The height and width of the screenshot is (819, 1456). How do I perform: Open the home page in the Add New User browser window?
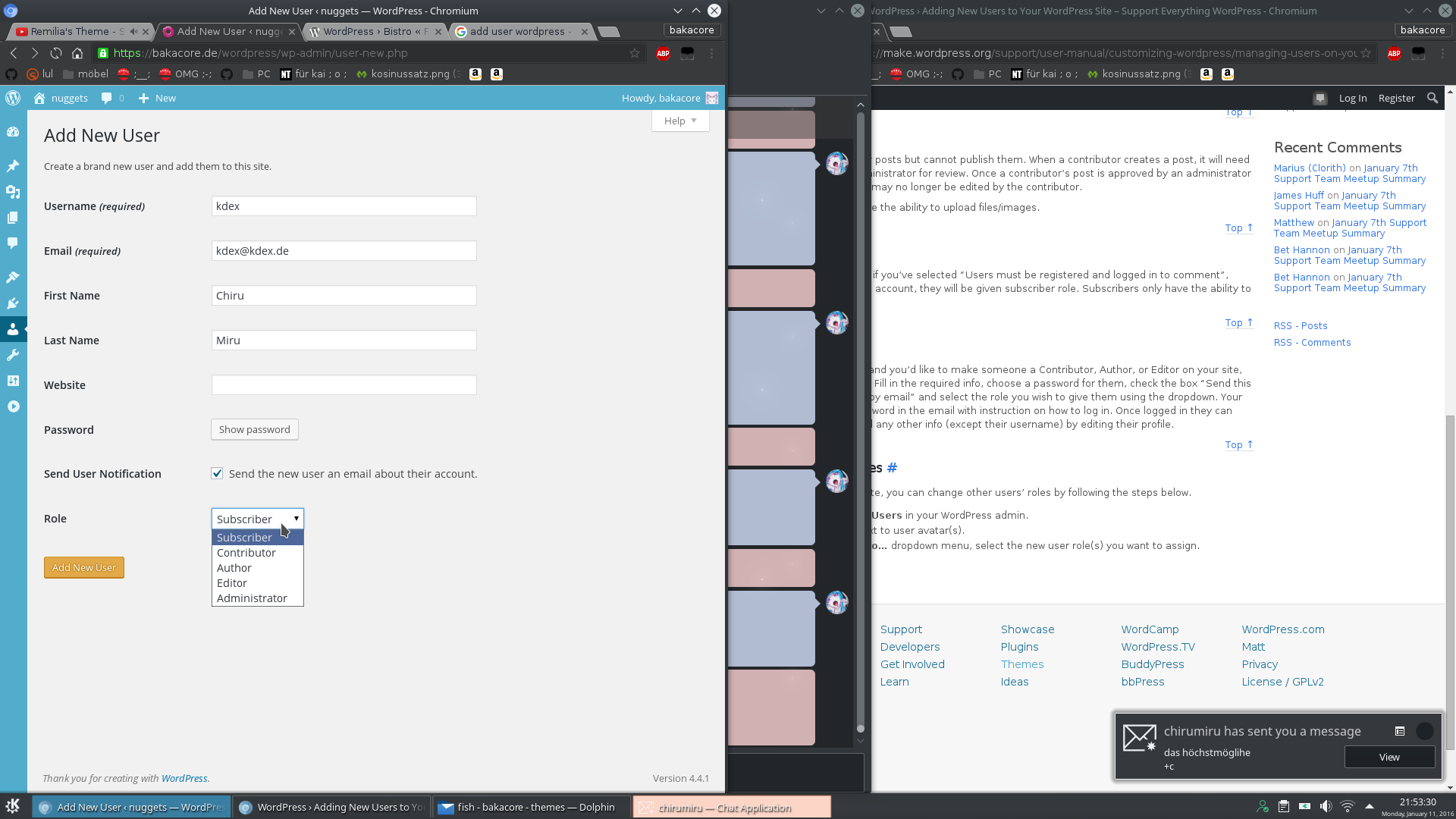coord(77,53)
